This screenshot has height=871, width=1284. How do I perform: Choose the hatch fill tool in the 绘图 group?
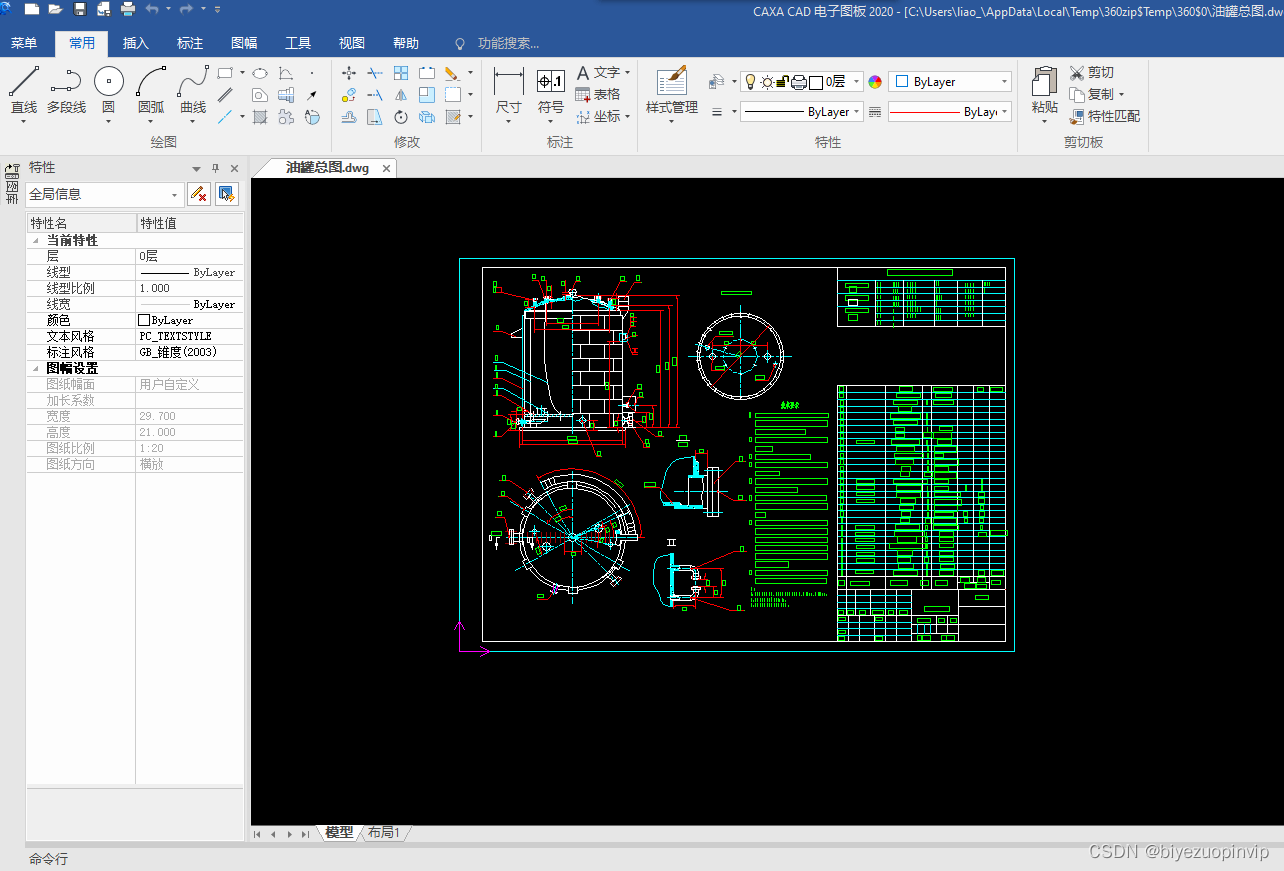pyautogui.click(x=259, y=117)
